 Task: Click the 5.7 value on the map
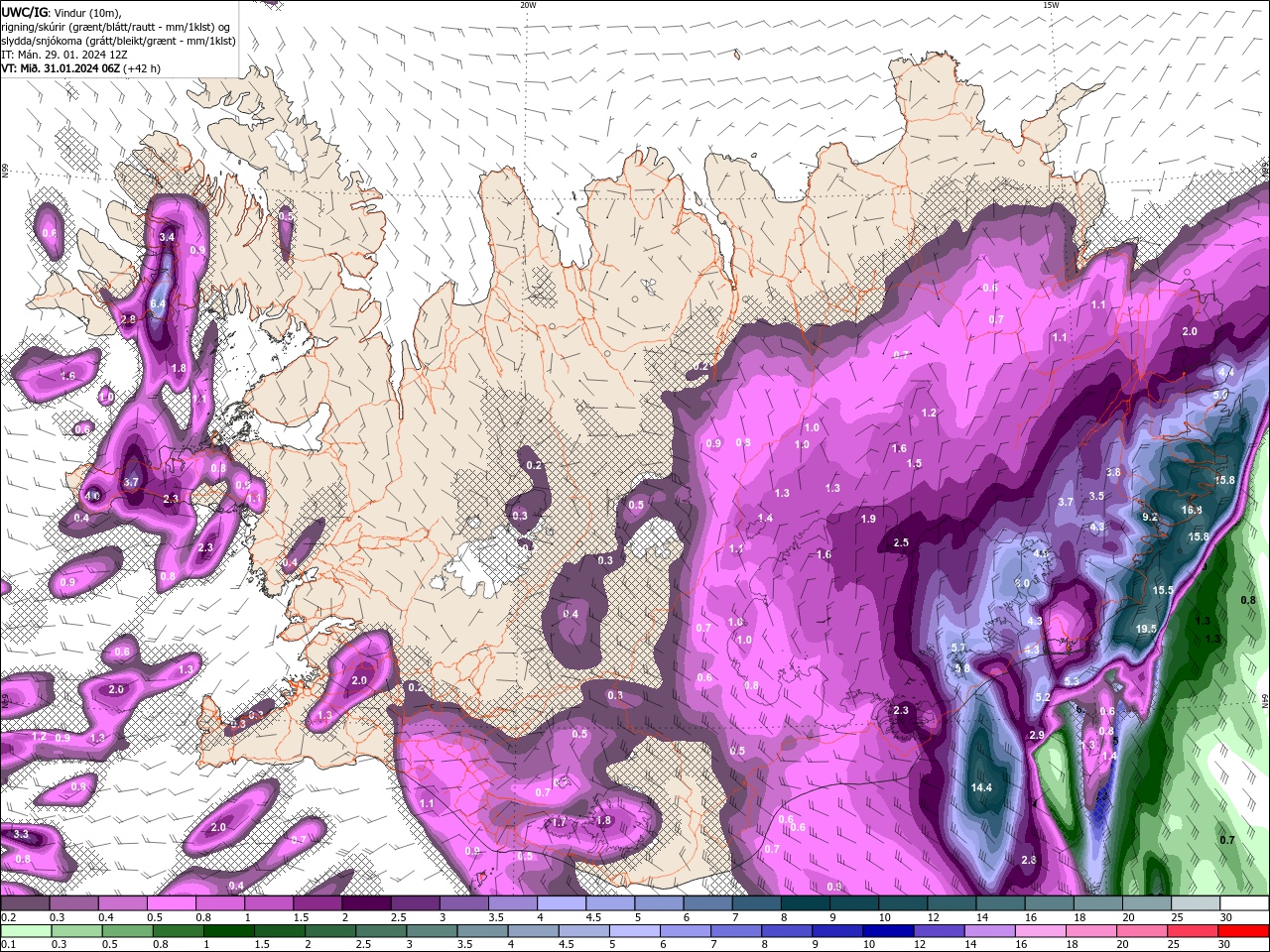[x=958, y=648]
